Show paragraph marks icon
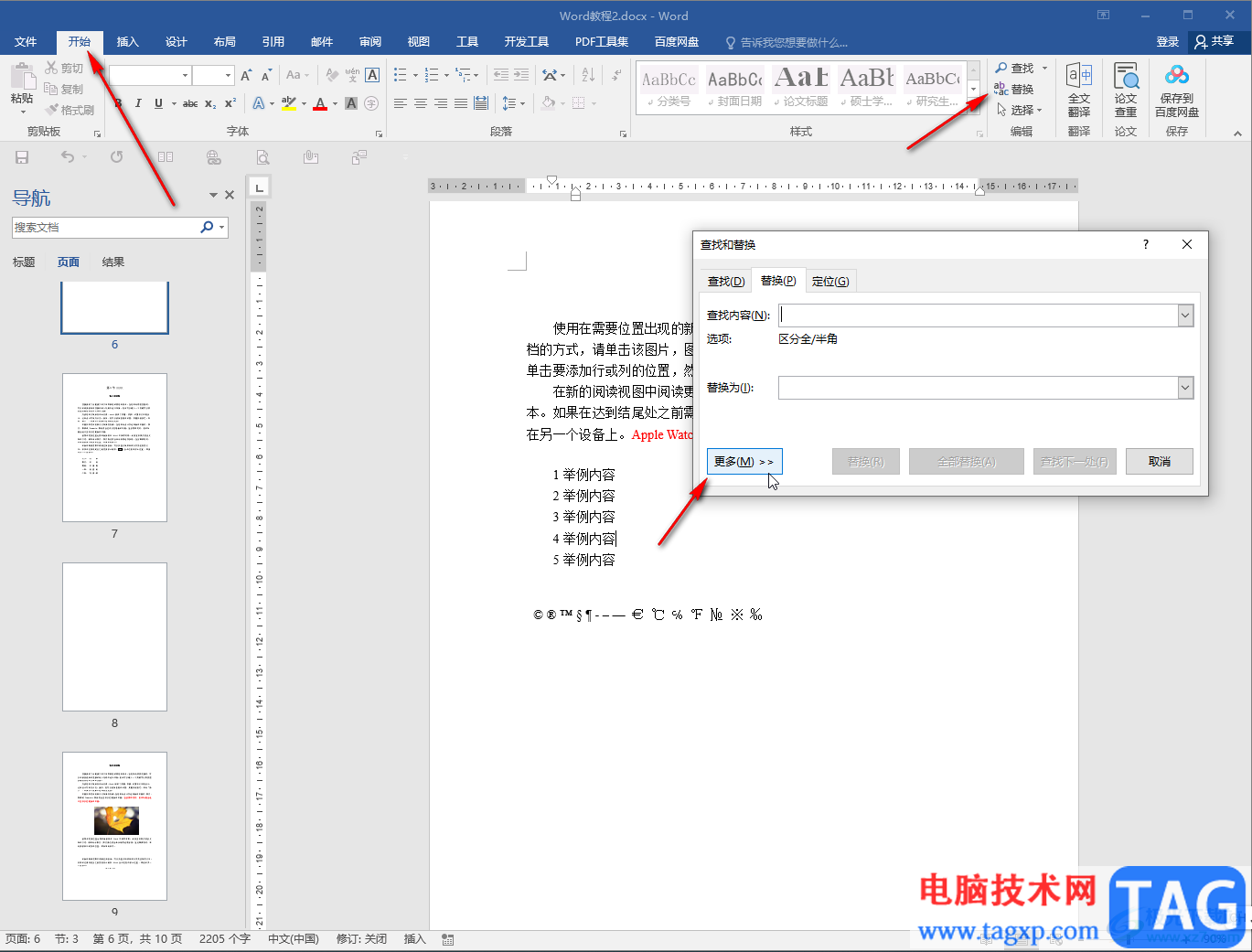1252x952 pixels. (x=617, y=75)
